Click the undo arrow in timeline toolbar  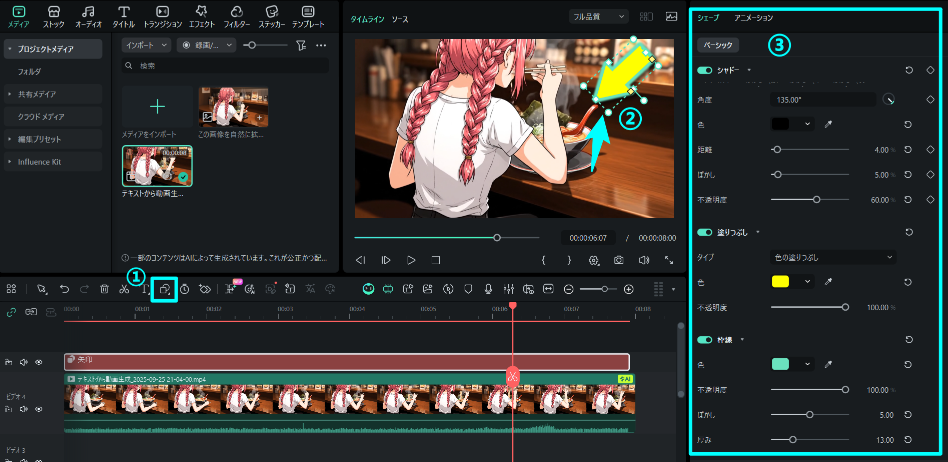[65, 288]
